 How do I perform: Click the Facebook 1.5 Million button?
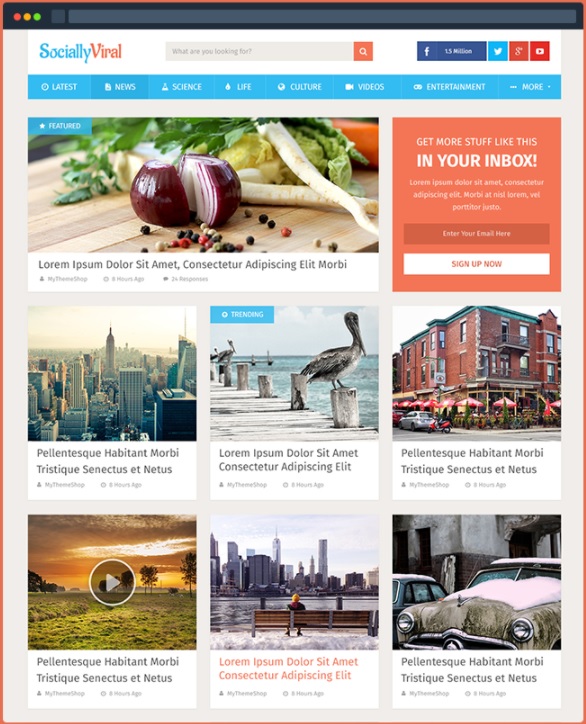pyautogui.click(x=452, y=51)
